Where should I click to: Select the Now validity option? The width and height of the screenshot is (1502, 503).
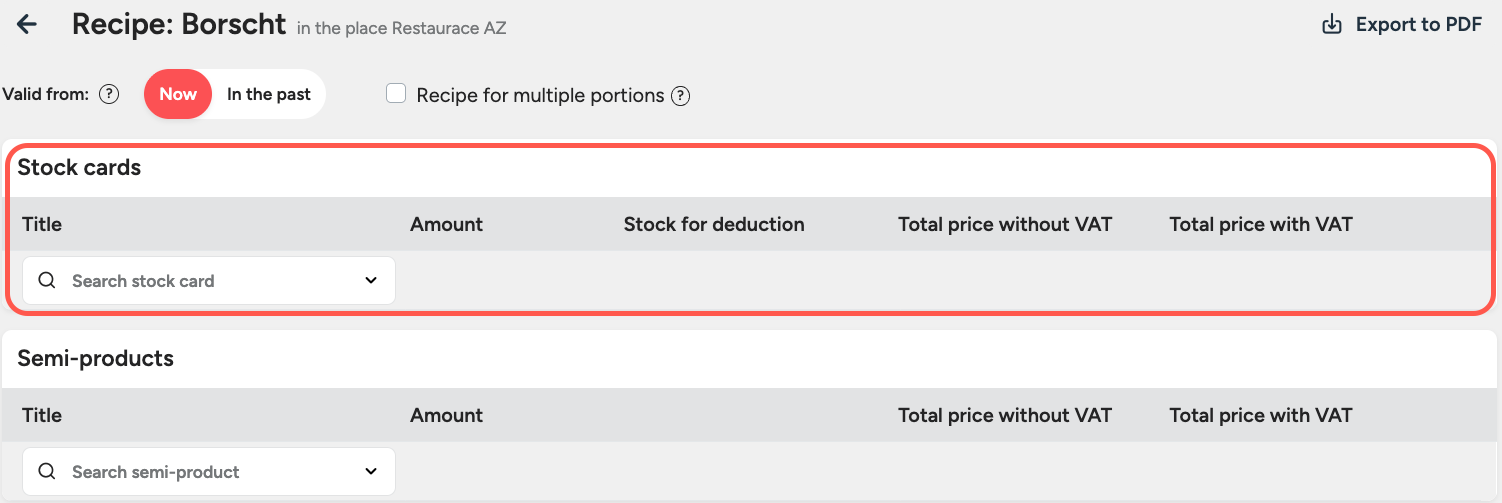178,95
